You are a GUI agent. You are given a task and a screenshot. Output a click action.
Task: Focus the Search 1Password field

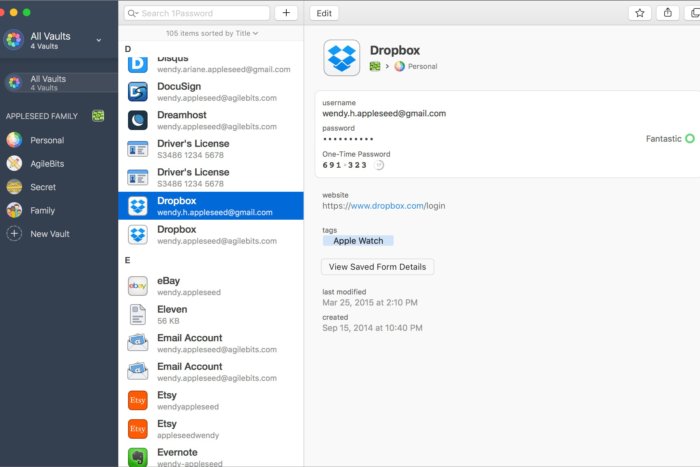tap(197, 13)
